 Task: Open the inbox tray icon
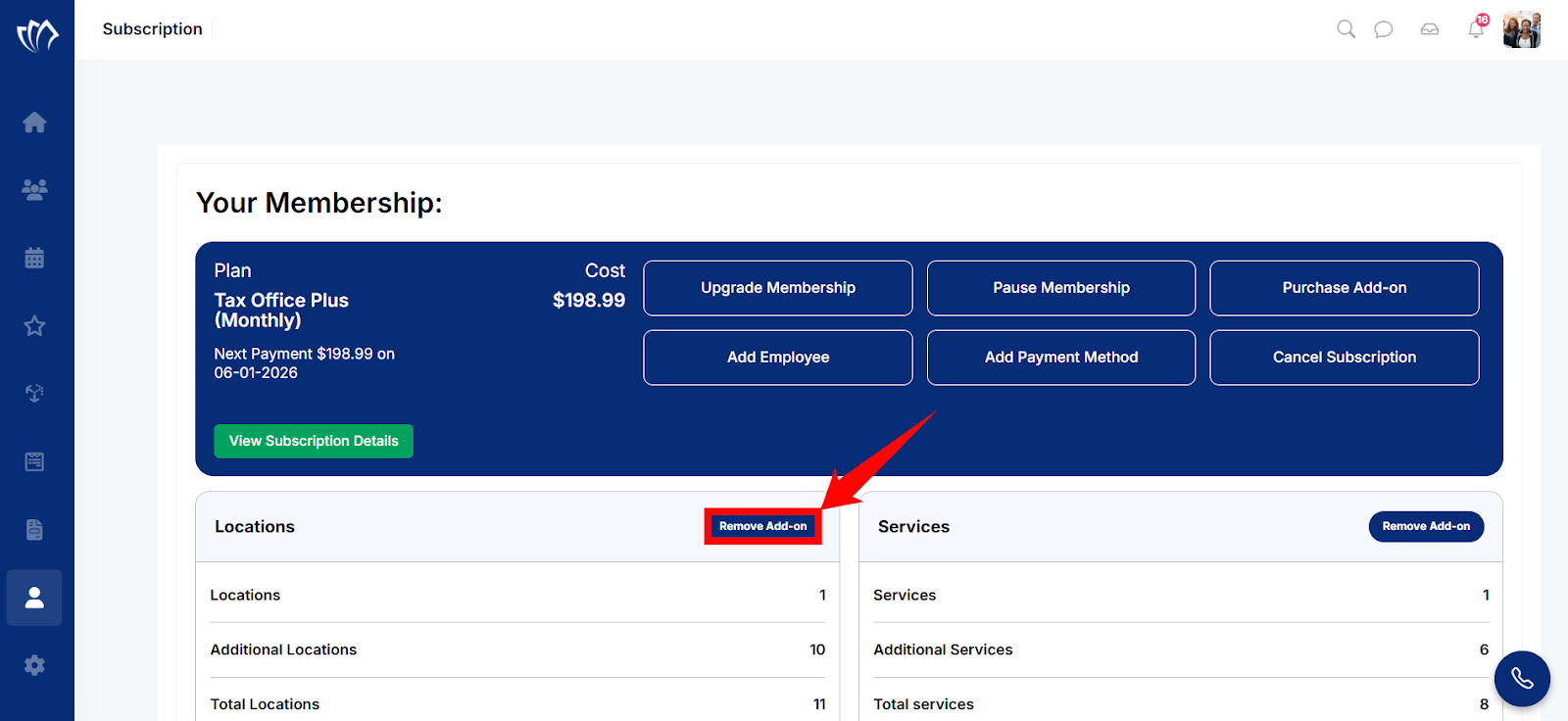[1430, 29]
